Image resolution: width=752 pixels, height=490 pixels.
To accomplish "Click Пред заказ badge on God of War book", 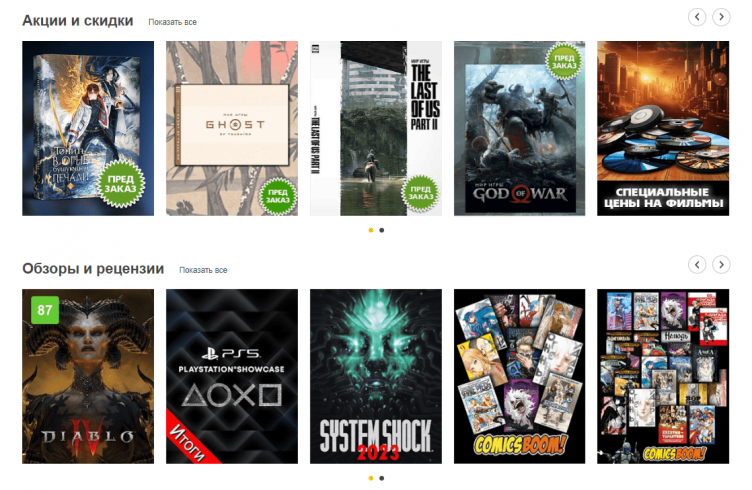I will (x=563, y=64).
